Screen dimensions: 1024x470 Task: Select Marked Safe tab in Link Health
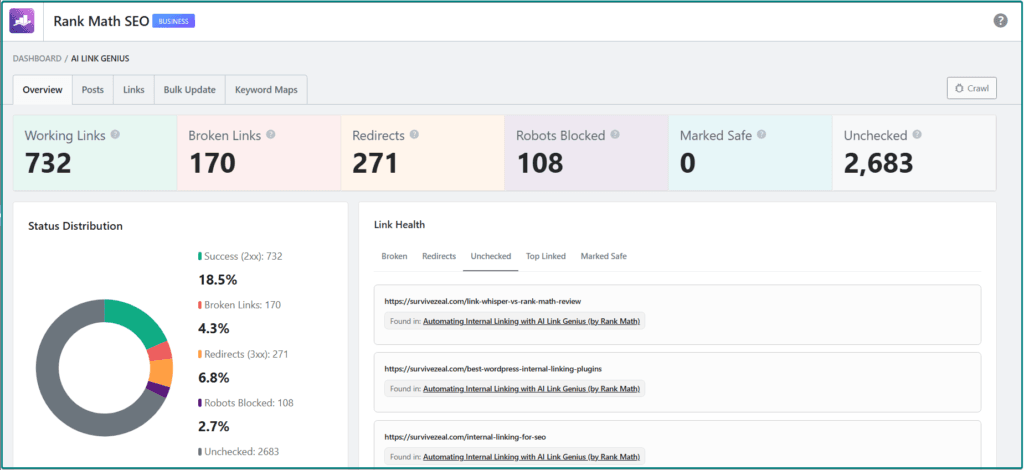click(x=603, y=256)
